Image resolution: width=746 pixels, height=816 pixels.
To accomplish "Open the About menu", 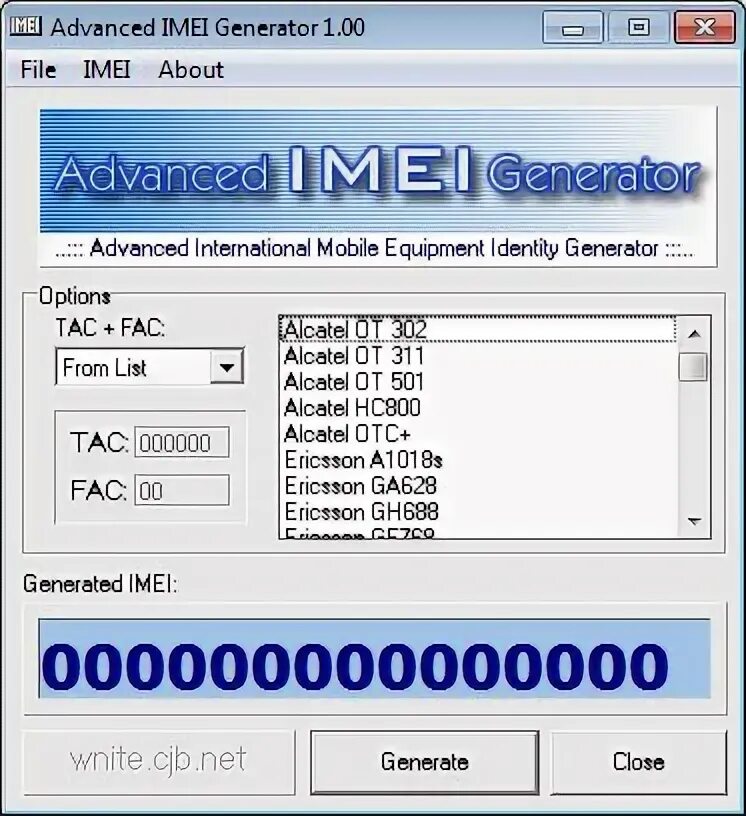I will click(191, 70).
